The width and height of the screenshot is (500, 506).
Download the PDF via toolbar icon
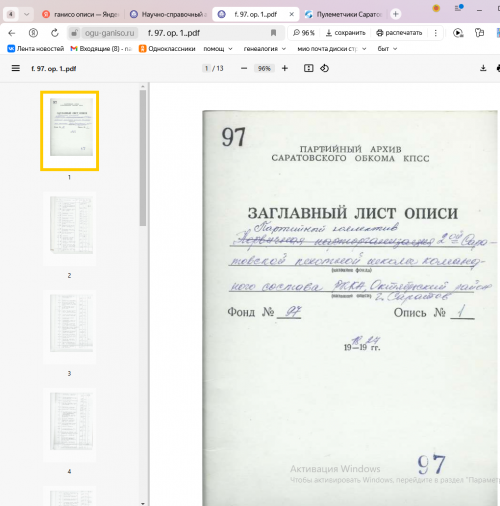click(483, 68)
